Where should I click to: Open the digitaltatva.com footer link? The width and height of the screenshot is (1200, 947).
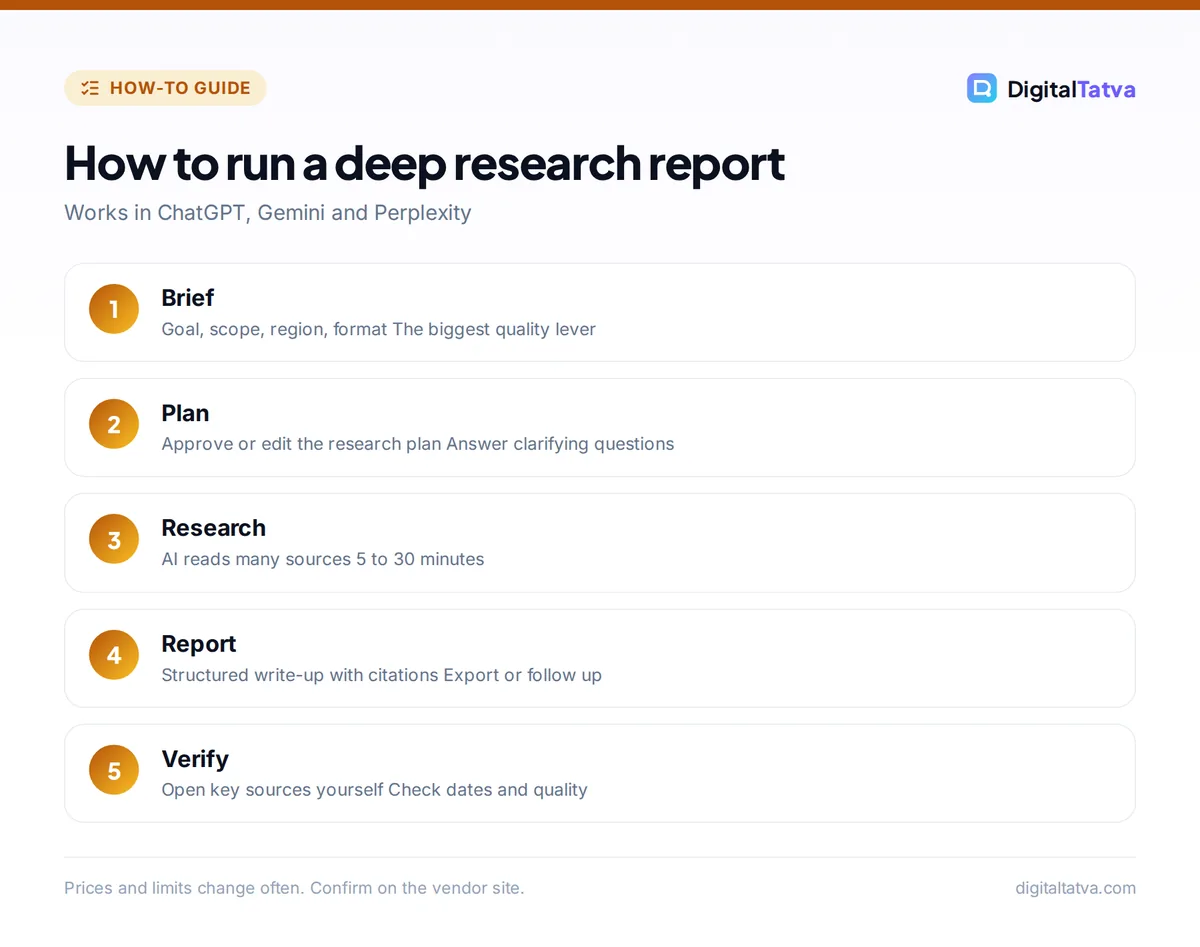point(1075,888)
